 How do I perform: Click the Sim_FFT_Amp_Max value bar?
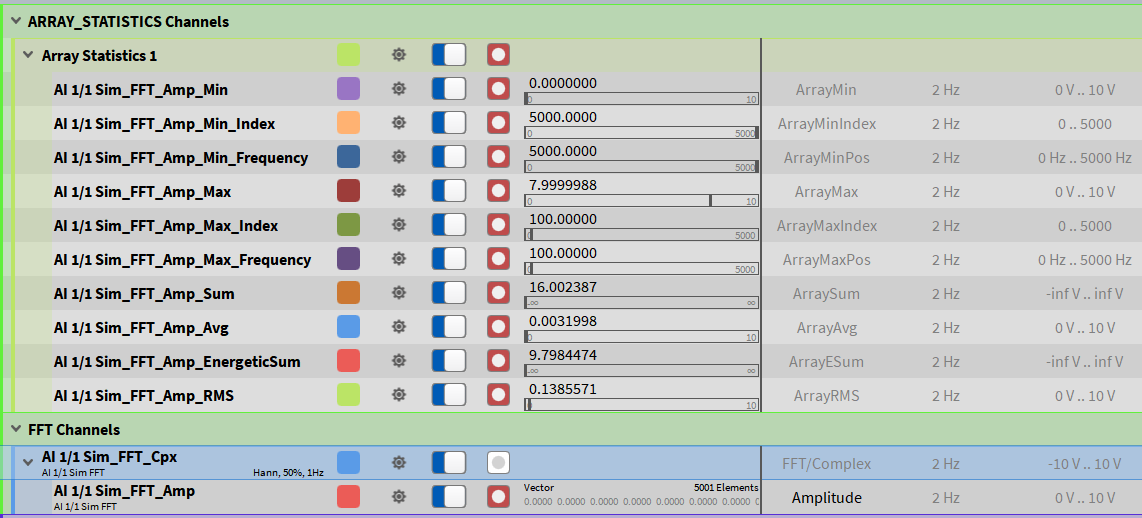coord(641,200)
